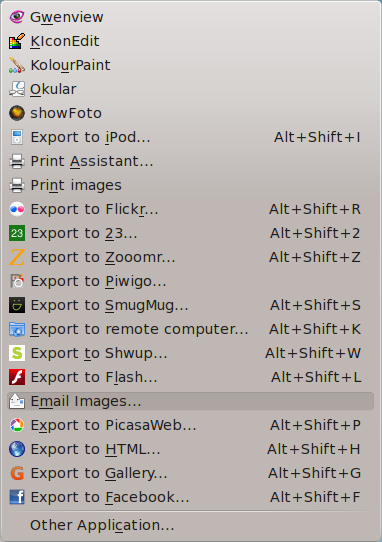Select Print Assistant... entry

190,161
